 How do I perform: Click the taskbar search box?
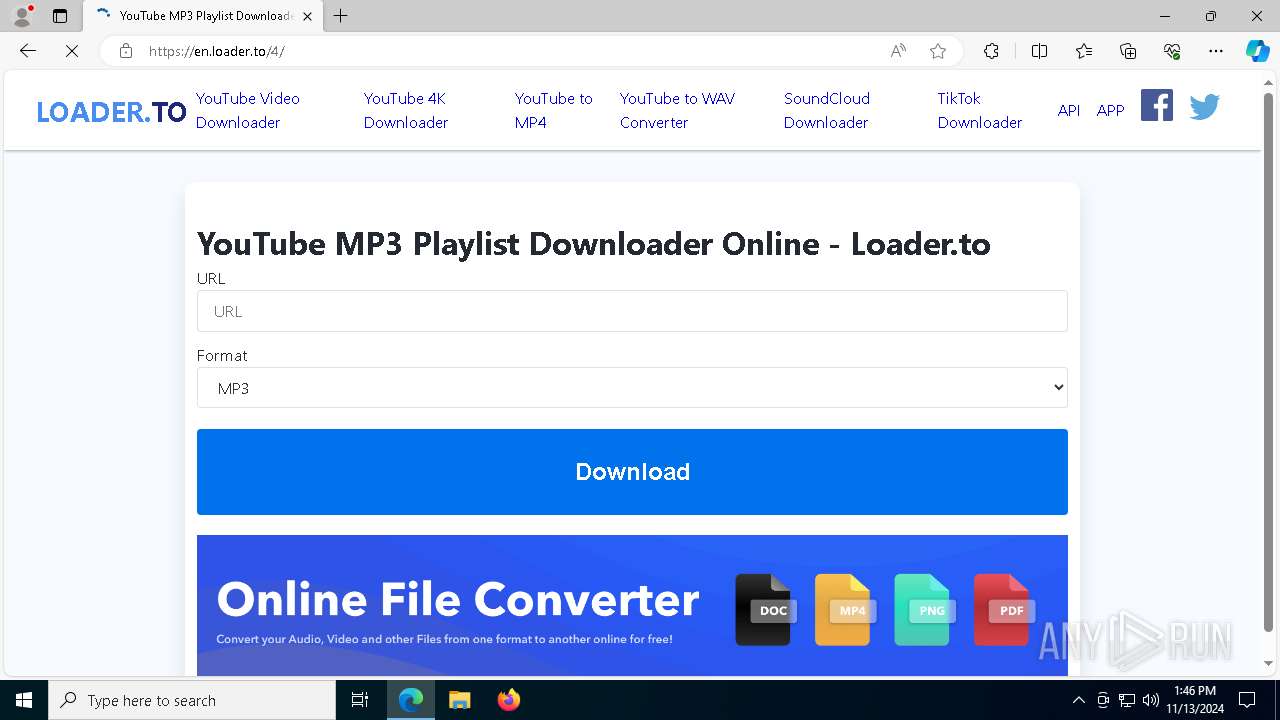coord(192,700)
